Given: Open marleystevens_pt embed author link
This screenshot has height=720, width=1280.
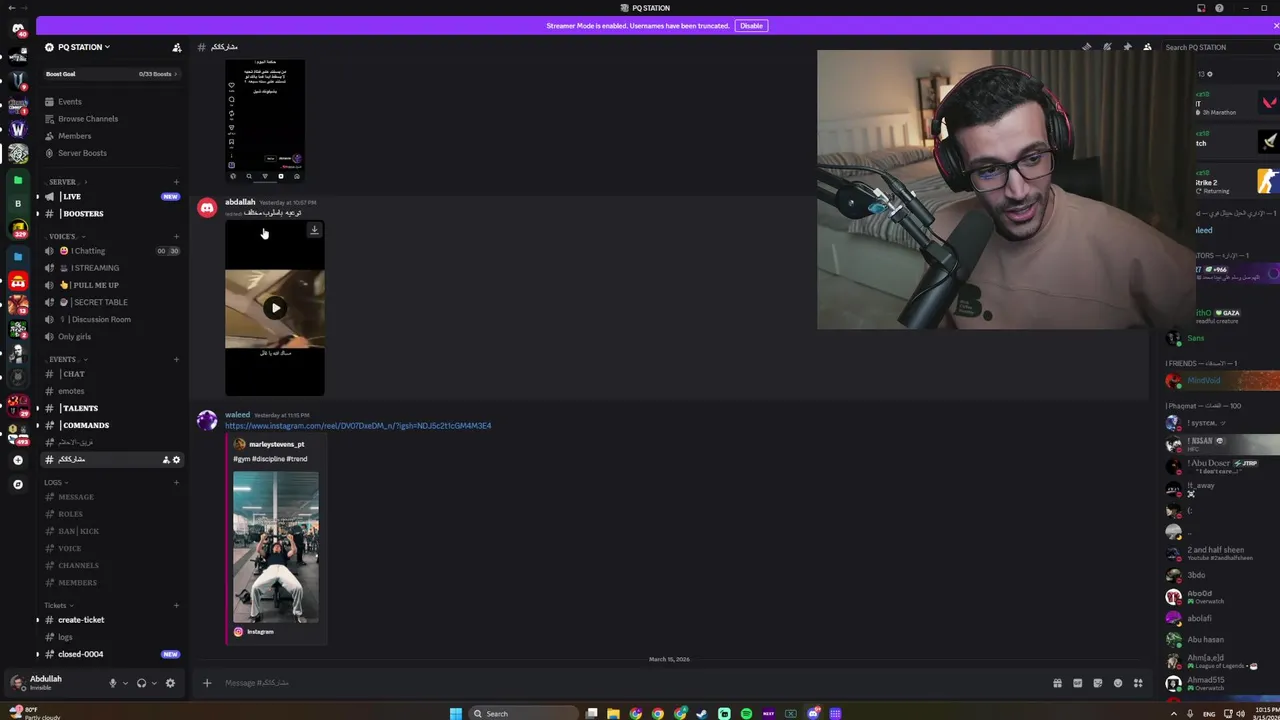Looking at the screenshot, I should (277, 444).
